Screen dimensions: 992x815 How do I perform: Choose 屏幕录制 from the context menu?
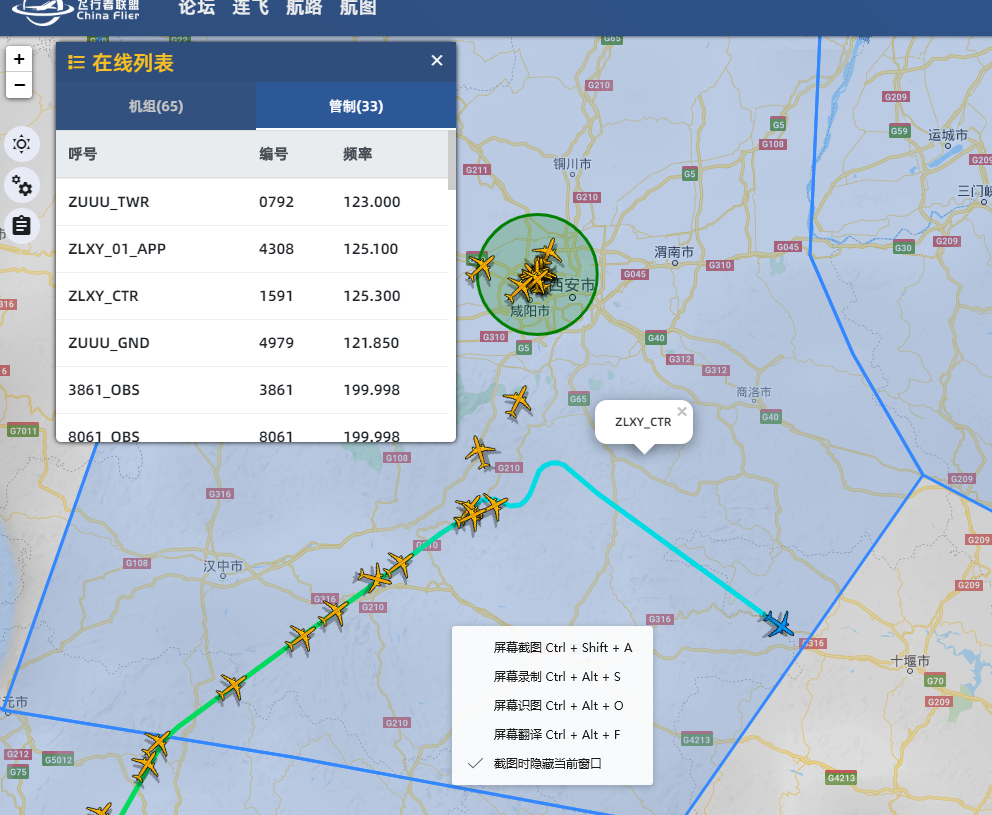(x=553, y=677)
